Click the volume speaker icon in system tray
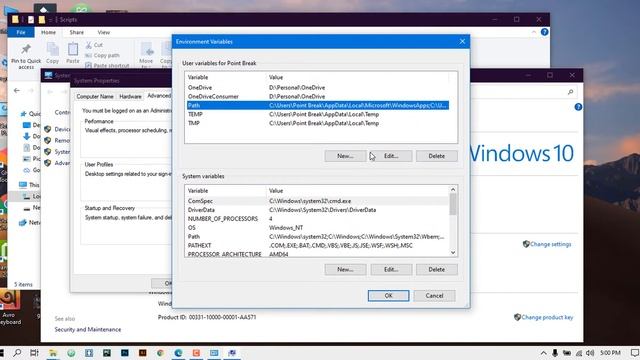This screenshot has height=360, width=640. click(x=590, y=353)
